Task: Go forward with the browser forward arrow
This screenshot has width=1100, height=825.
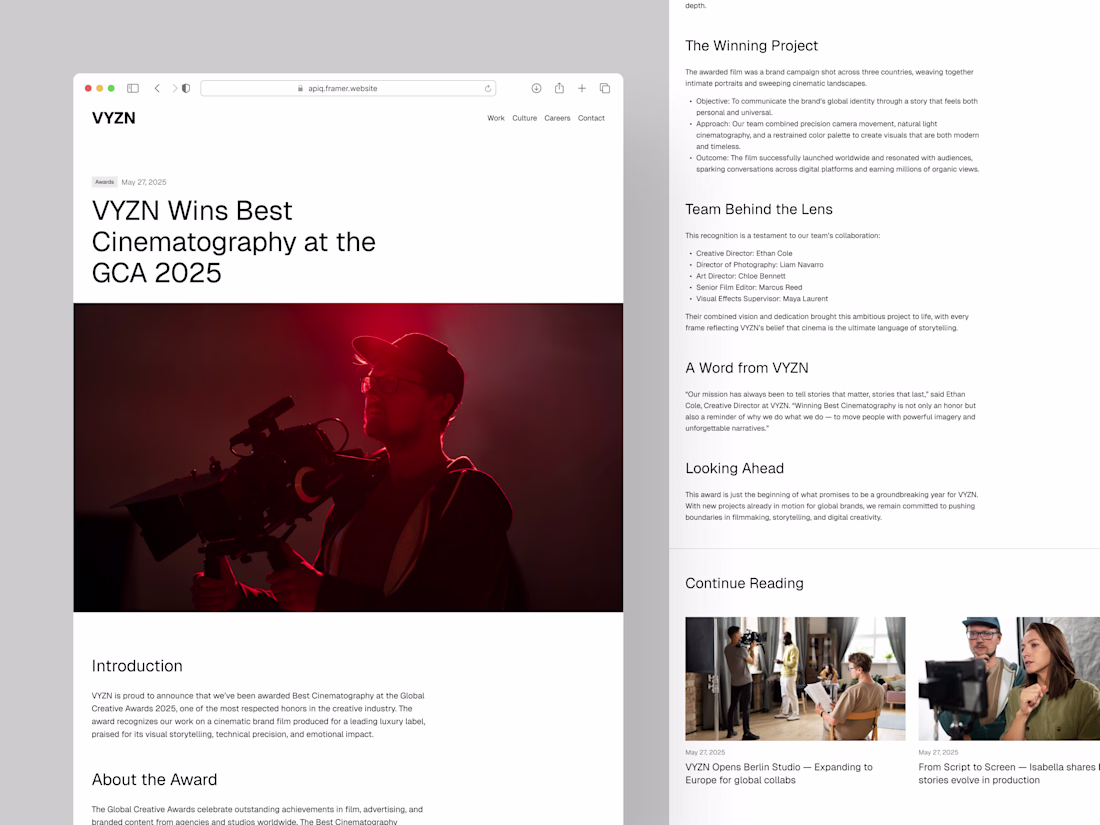Action: [175, 88]
